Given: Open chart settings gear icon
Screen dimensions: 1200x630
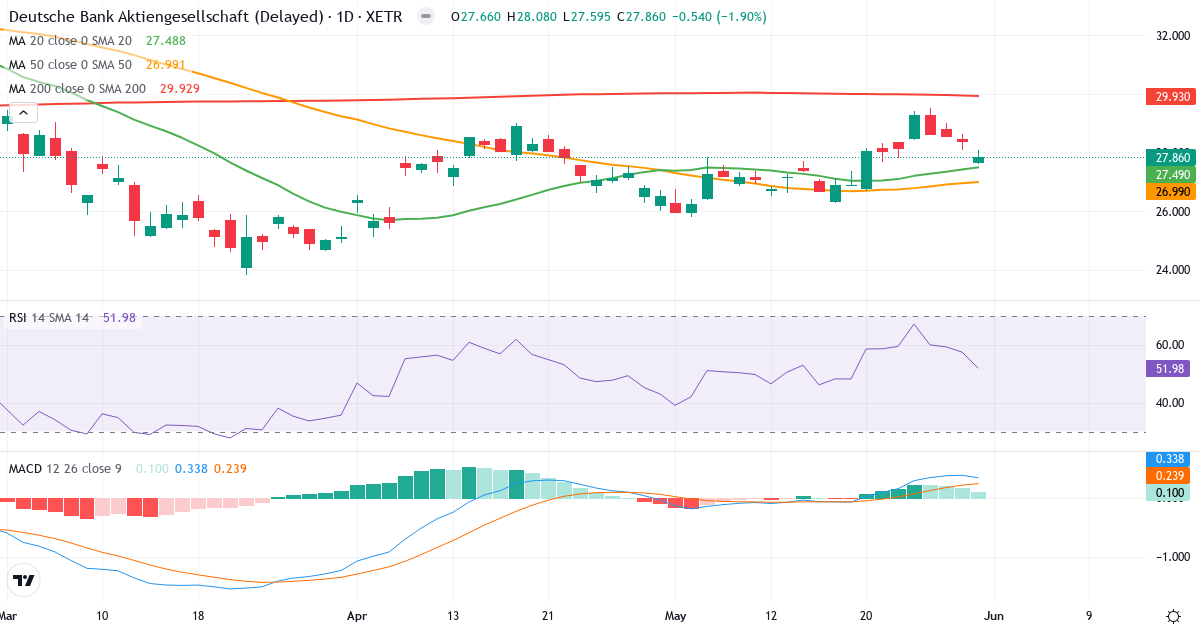Looking at the screenshot, I should [x=1172, y=615].
